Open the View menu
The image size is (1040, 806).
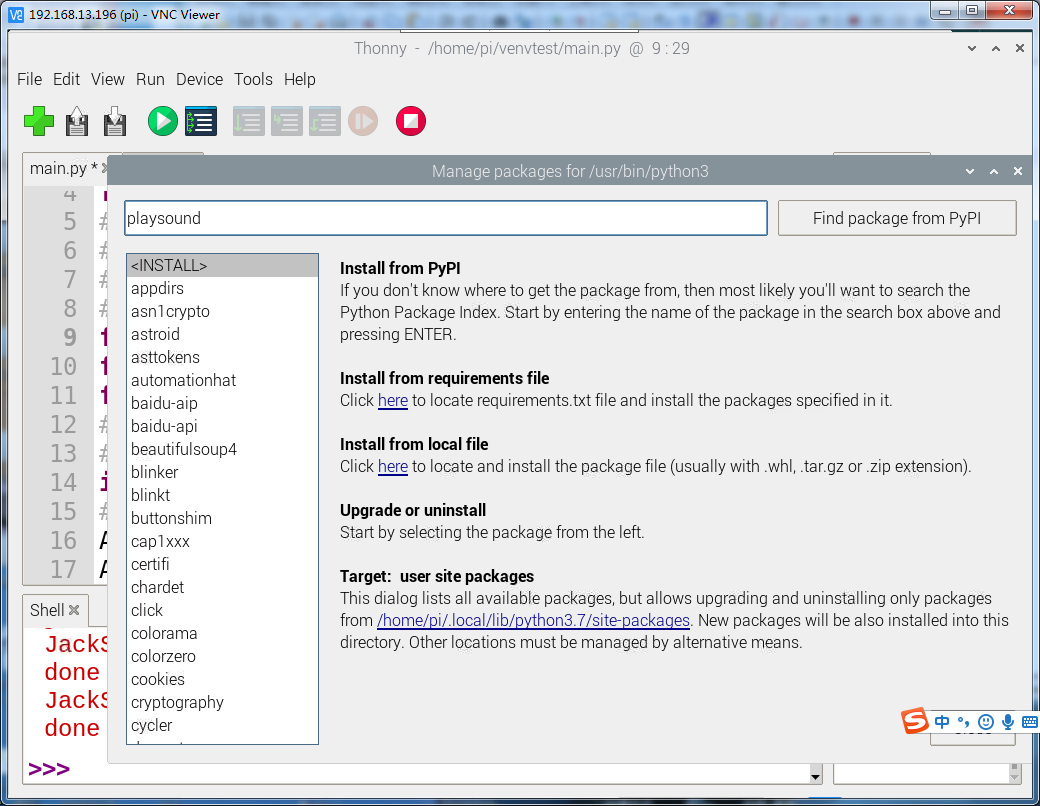coord(107,79)
